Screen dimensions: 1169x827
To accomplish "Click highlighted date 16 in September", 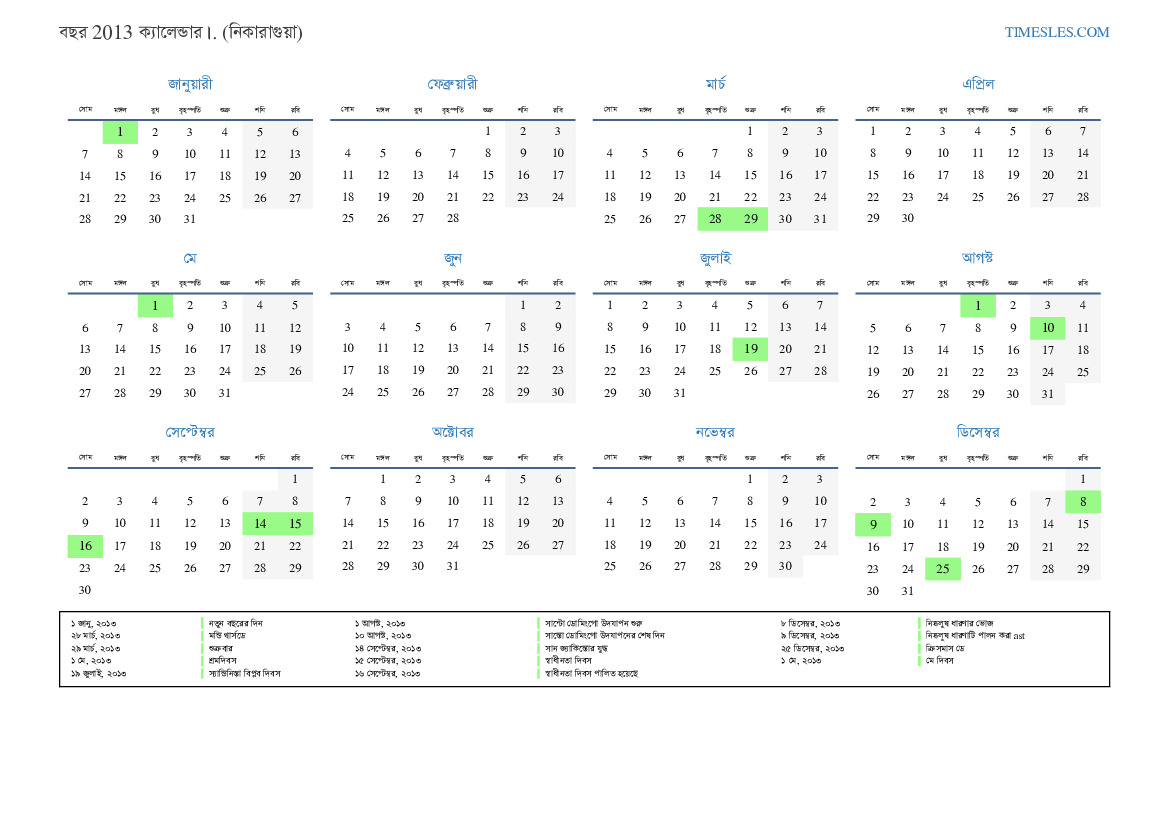I will click(85, 546).
